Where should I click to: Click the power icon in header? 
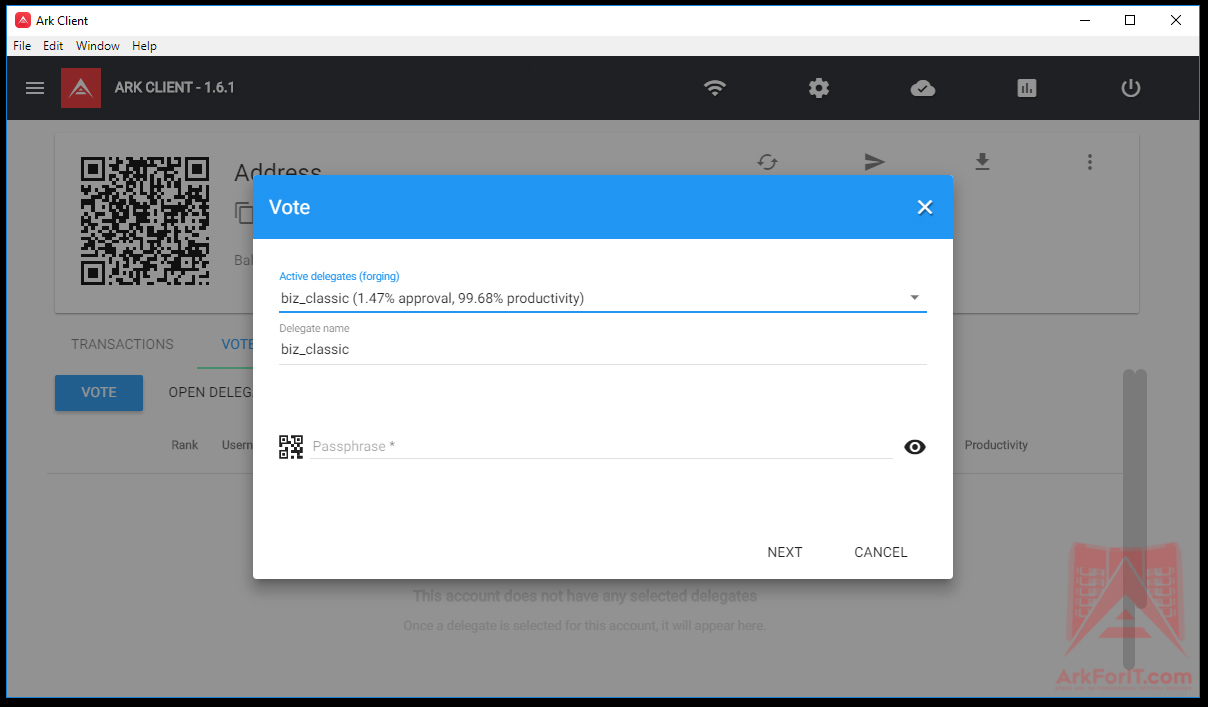pos(1131,88)
